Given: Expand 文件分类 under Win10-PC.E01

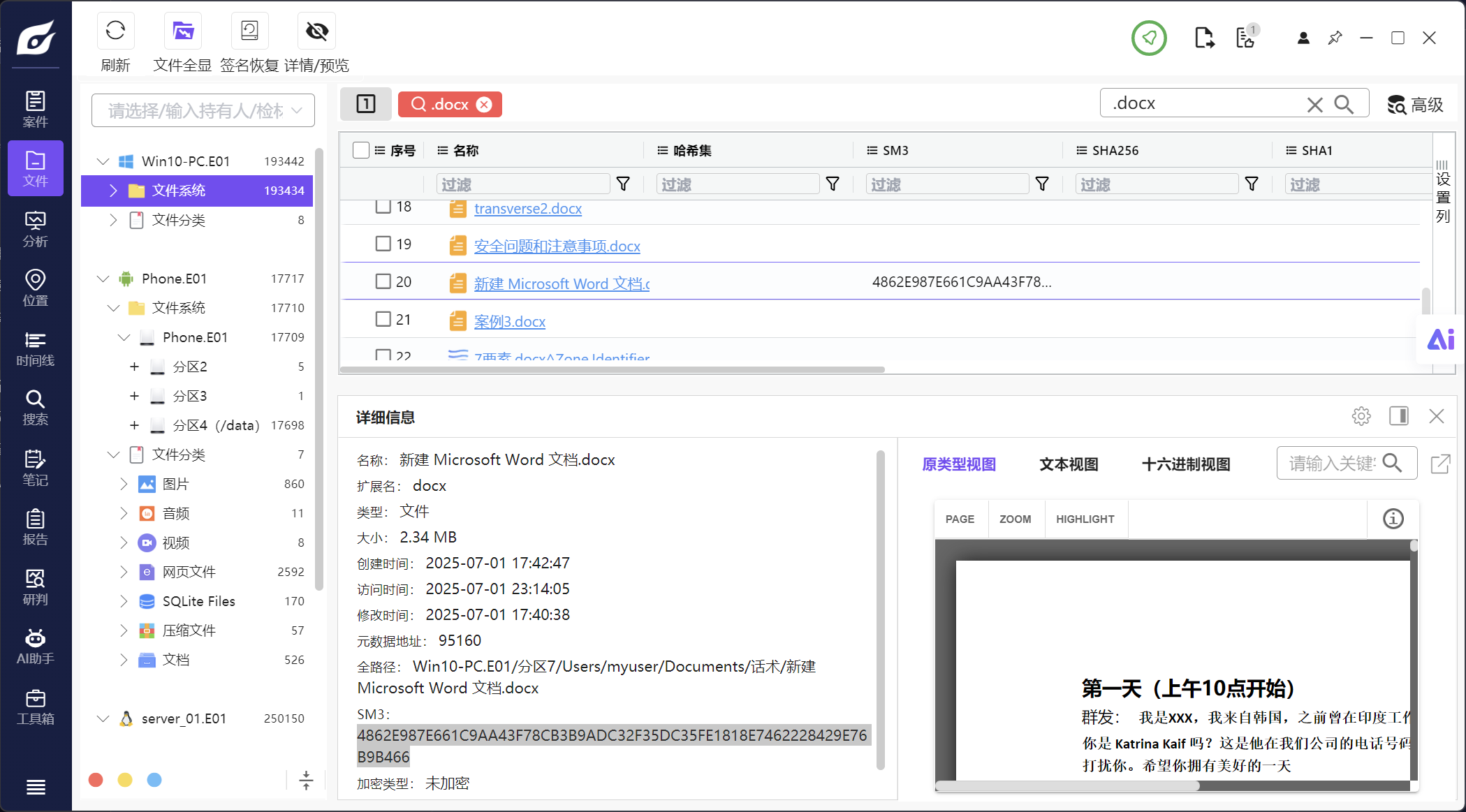Looking at the screenshot, I should point(113,220).
